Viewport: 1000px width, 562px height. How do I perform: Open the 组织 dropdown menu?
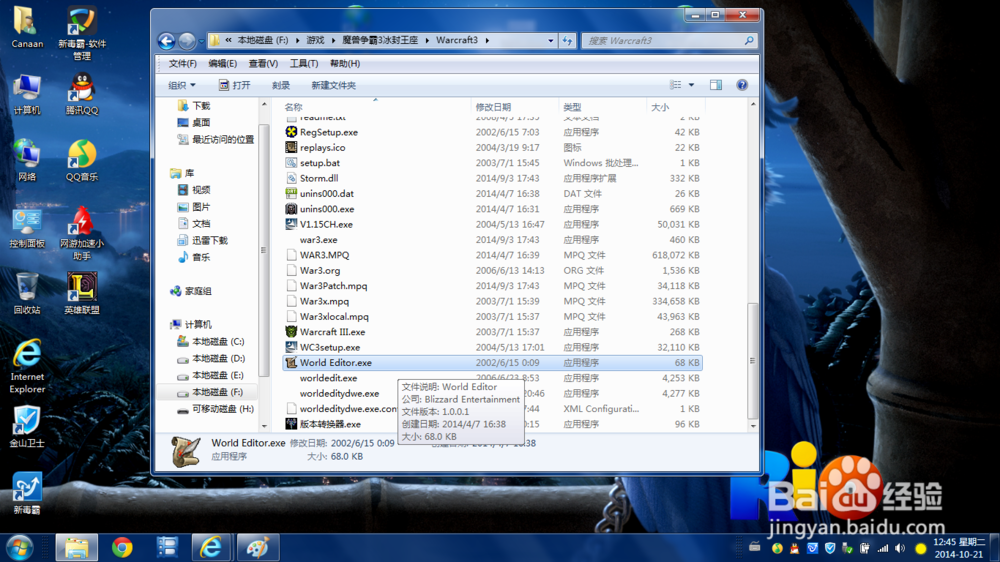(x=182, y=85)
